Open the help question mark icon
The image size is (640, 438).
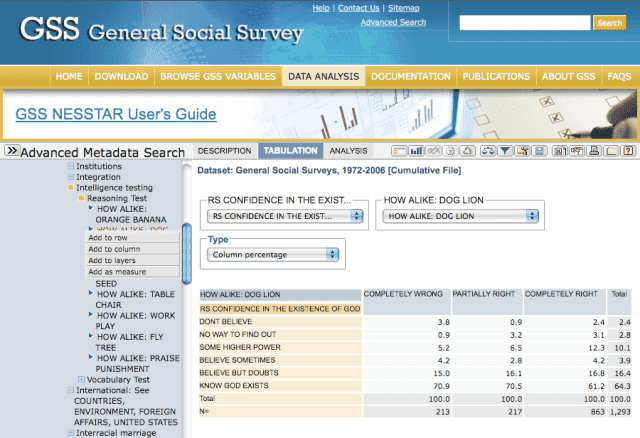(x=628, y=151)
